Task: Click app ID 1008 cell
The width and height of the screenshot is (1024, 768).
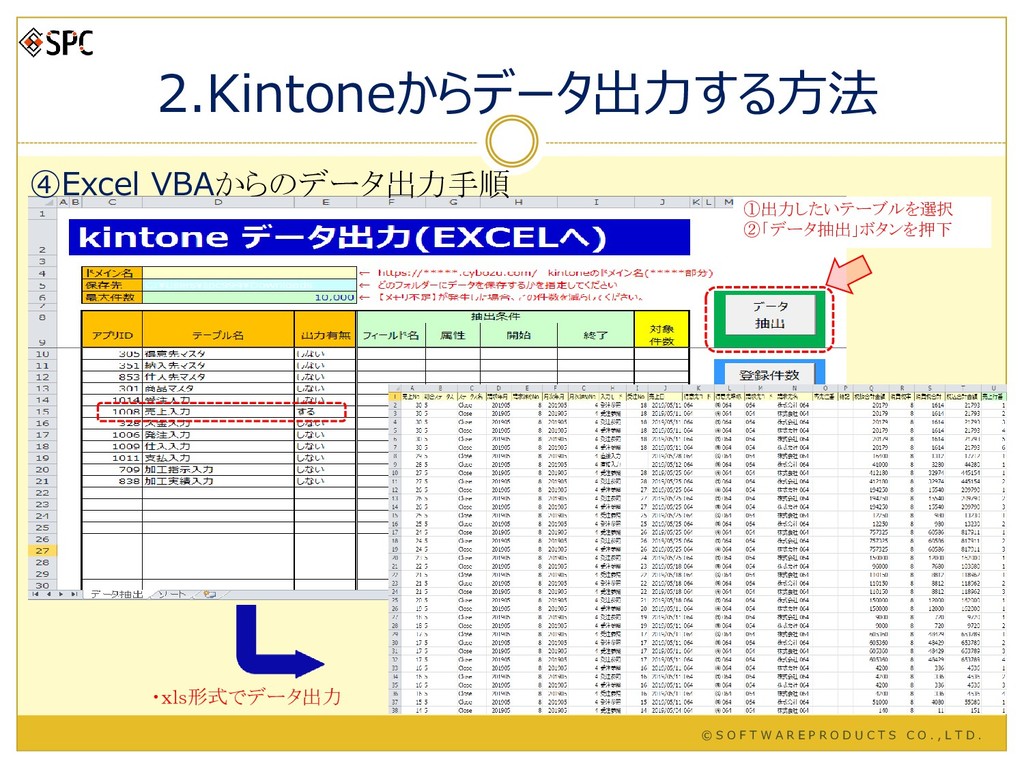Action: click(x=112, y=411)
